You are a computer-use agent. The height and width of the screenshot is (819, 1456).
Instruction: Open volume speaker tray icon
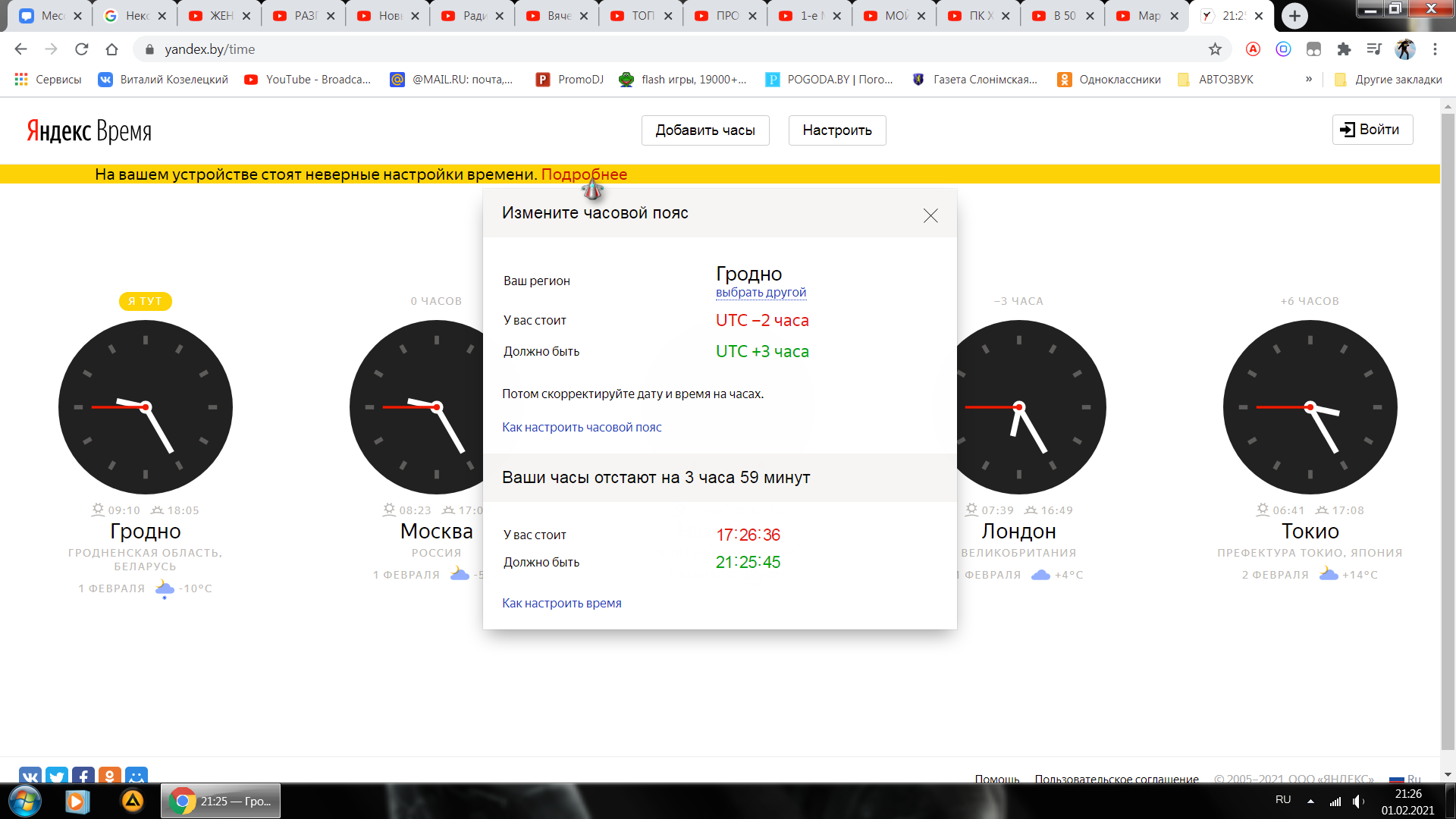pyautogui.click(x=1358, y=802)
